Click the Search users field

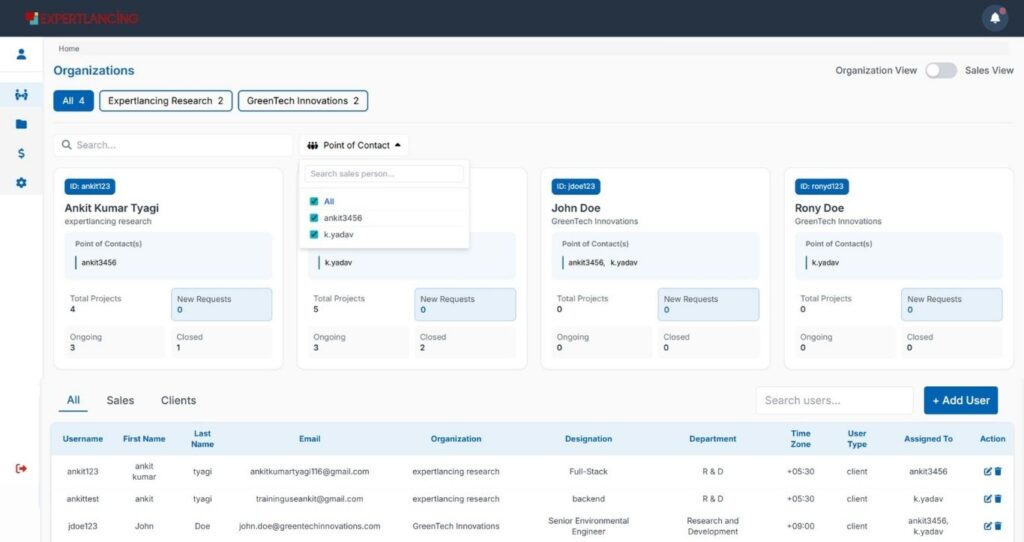click(835, 400)
